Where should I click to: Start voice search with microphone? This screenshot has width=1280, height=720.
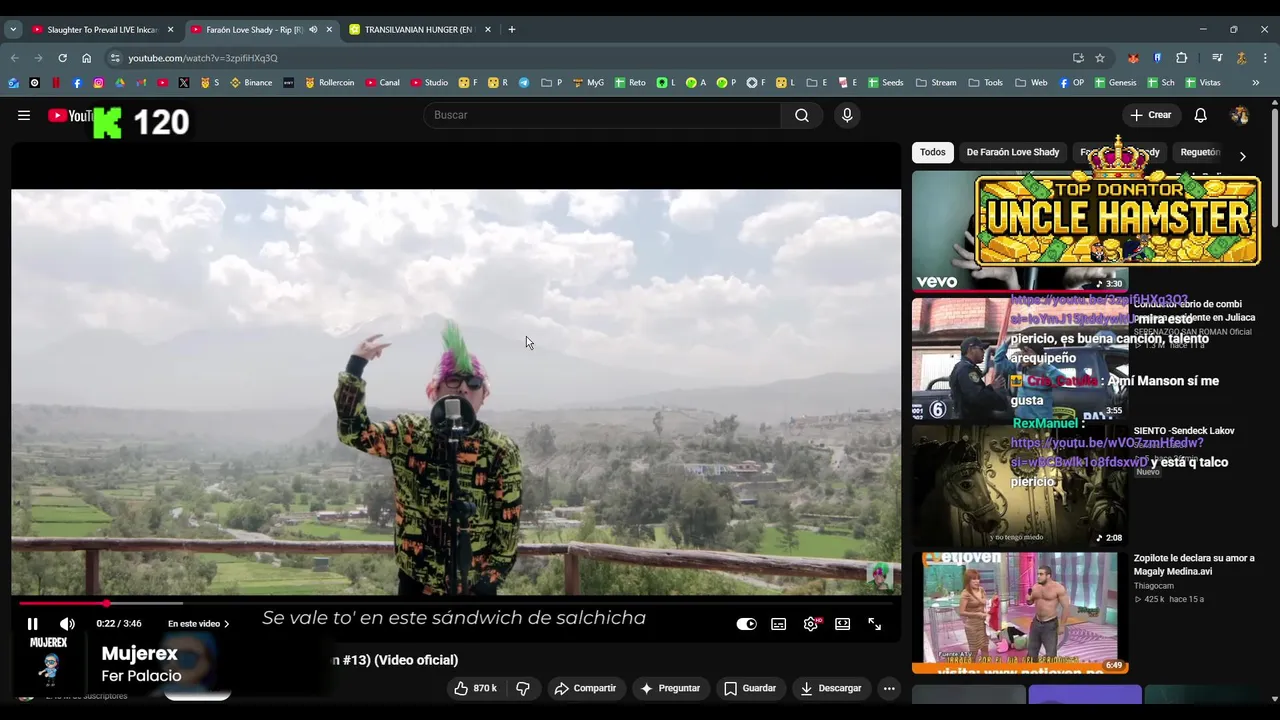tap(847, 115)
